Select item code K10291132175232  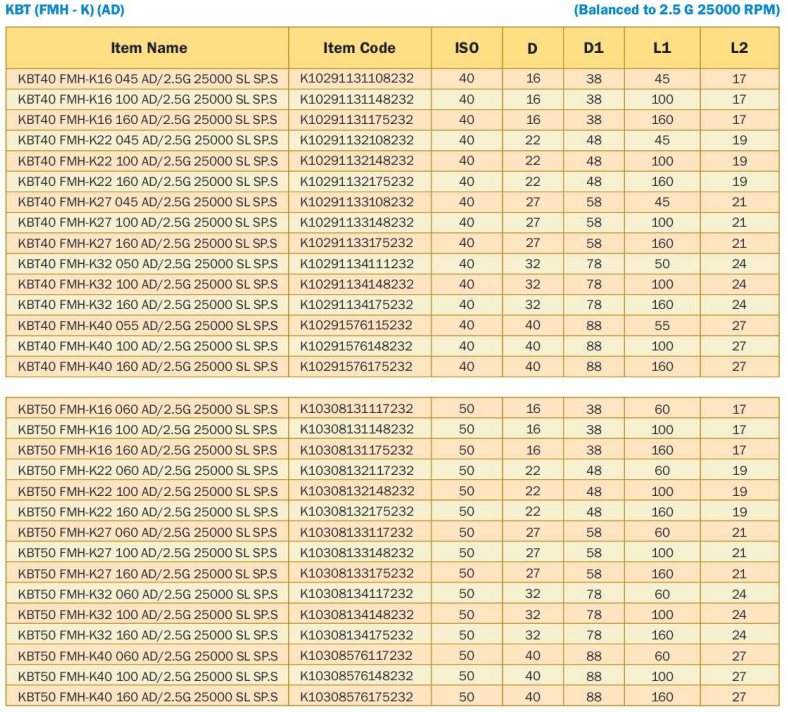357,181
